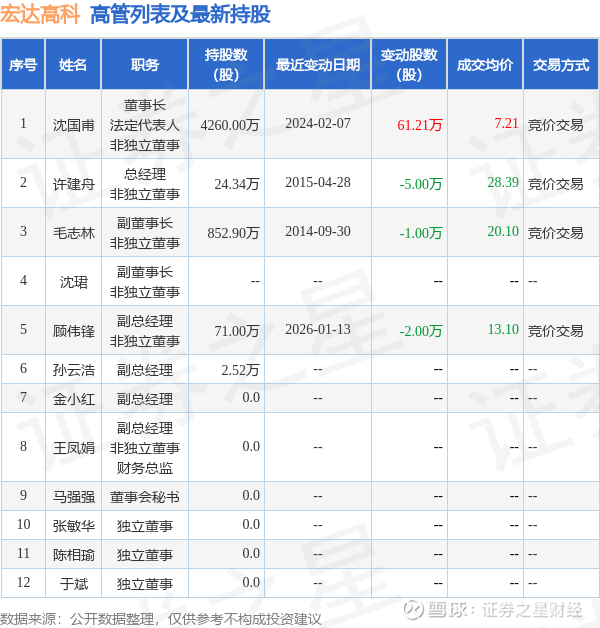Click the holding value 2.52万
This screenshot has height=628, width=600.
[x=240, y=370]
